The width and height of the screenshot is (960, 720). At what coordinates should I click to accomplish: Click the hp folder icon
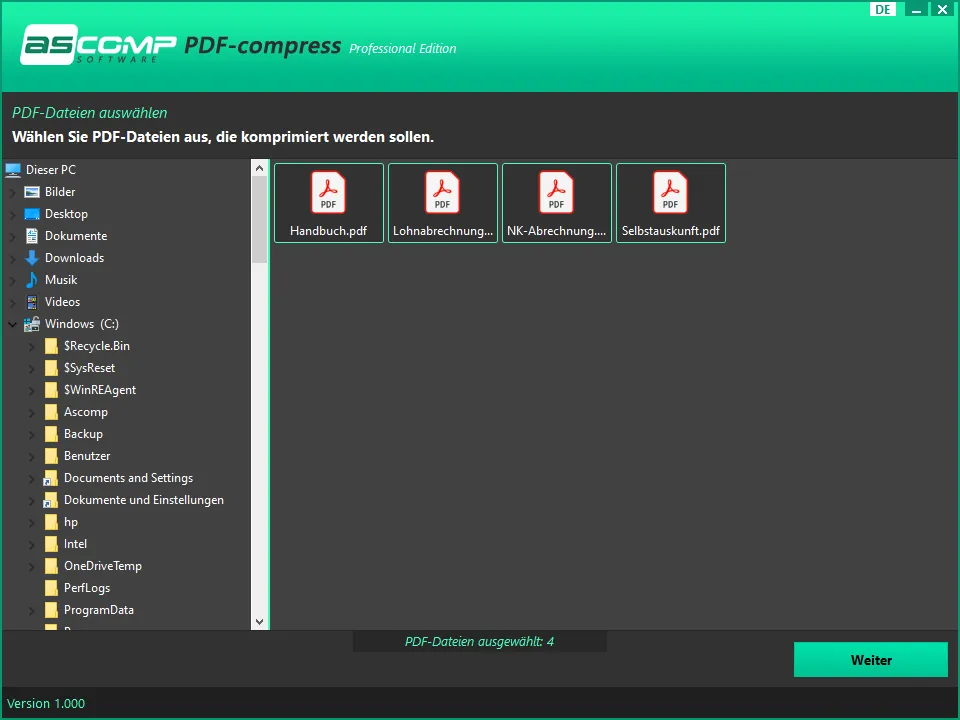point(51,522)
